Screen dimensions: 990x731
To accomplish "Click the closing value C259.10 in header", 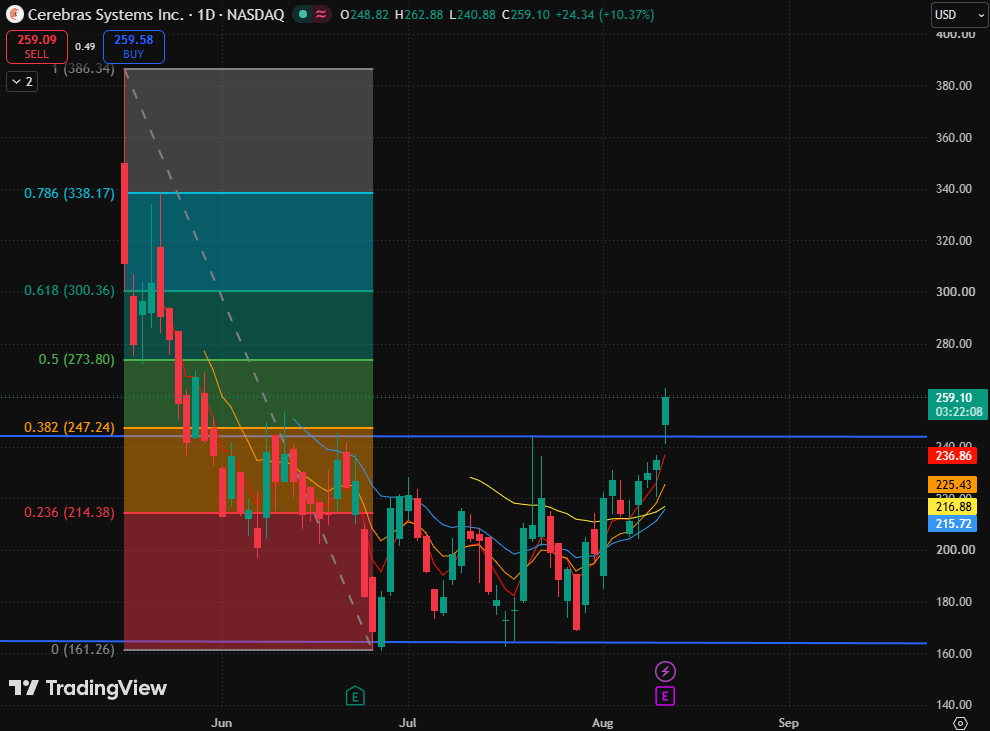I will pos(525,14).
